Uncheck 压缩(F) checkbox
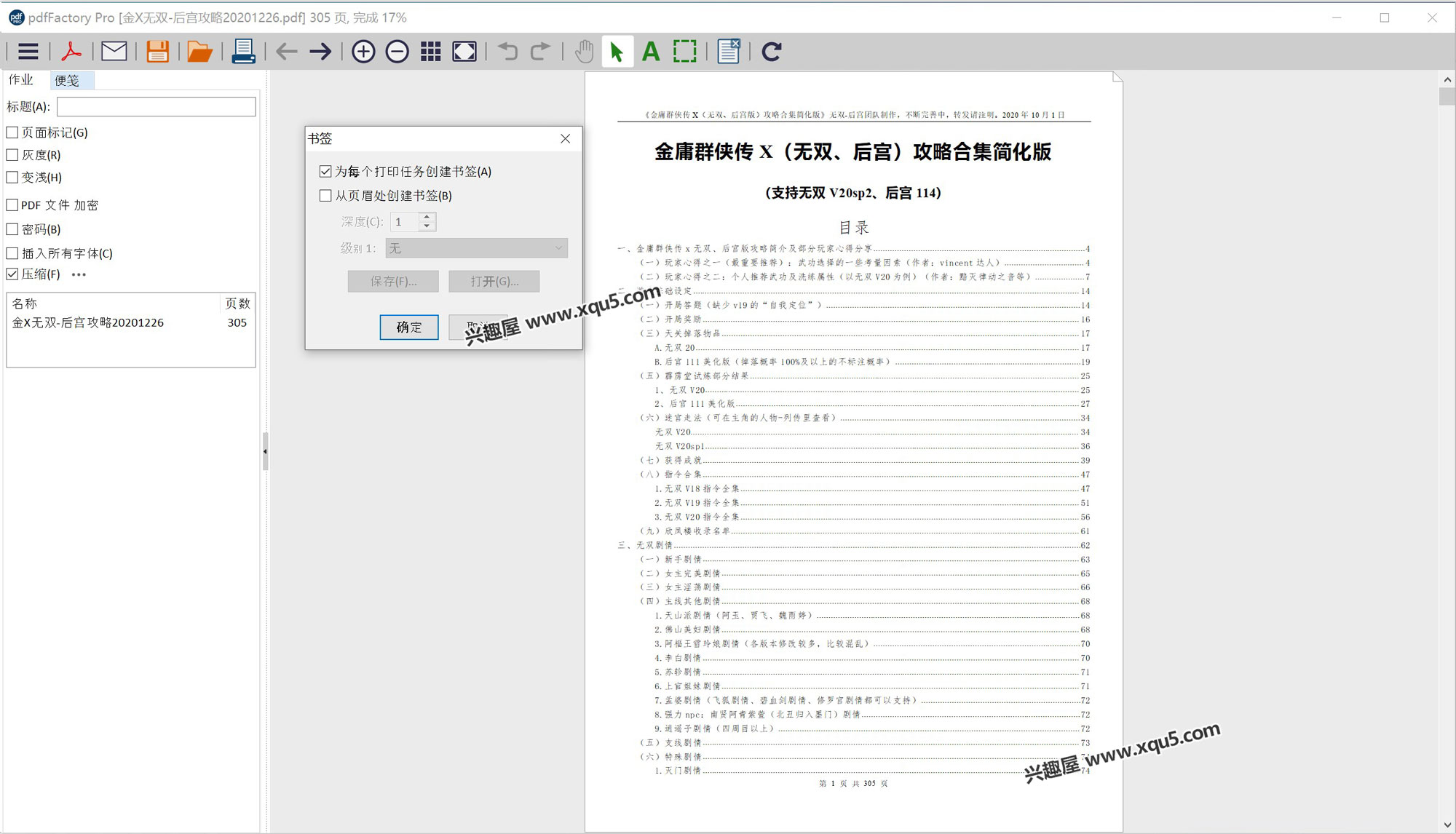1456x834 pixels. (x=12, y=274)
